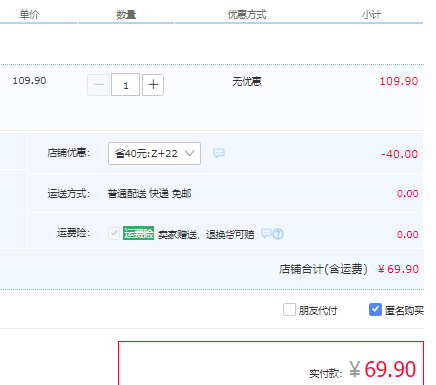Click the unit price 109.90 in black
This screenshot has height=385, width=436.
pyautogui.click(x=29, y=81)
